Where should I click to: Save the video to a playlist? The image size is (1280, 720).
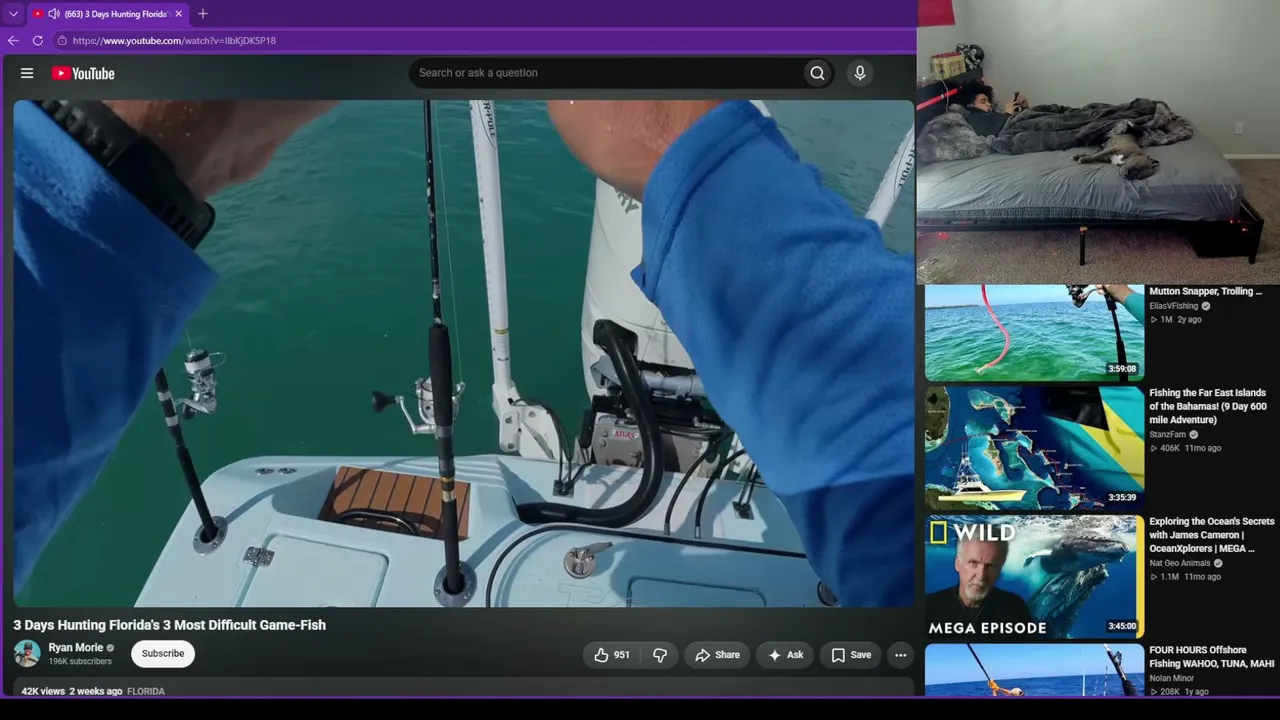click(851, 655)
